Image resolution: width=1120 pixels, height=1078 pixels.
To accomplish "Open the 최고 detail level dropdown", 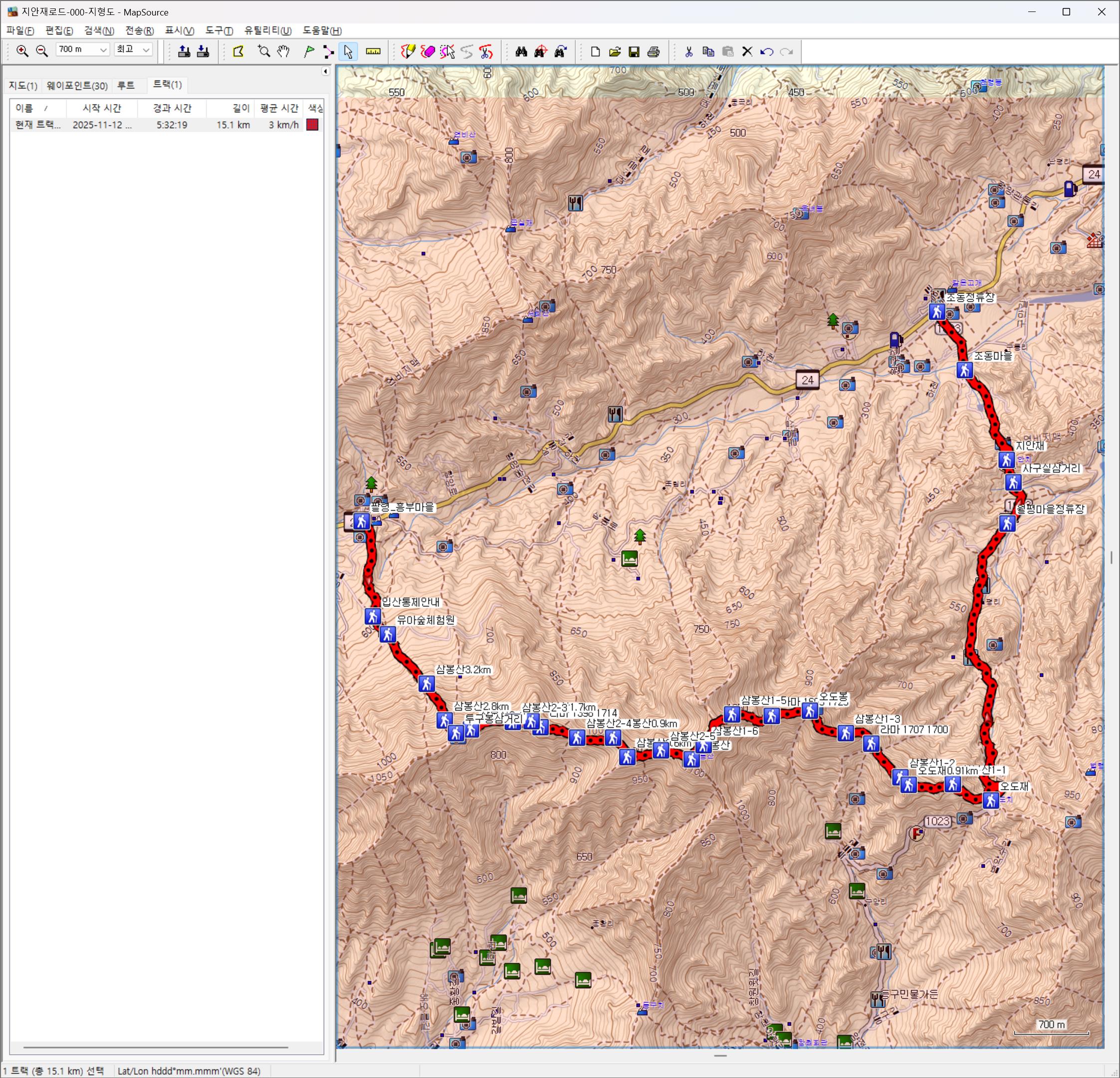I will click(x=146, y=50).
